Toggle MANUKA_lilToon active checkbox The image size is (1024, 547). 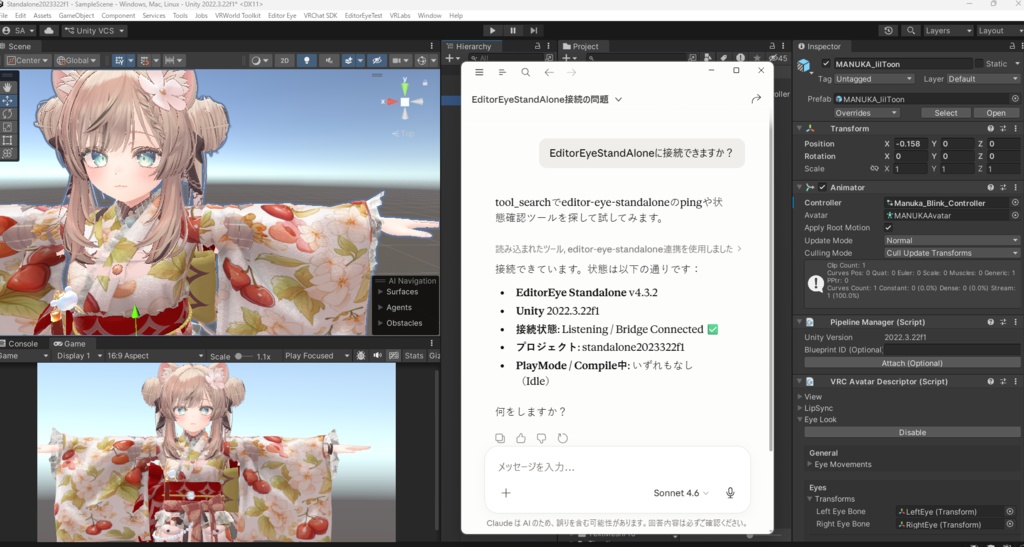pos(826,64)
